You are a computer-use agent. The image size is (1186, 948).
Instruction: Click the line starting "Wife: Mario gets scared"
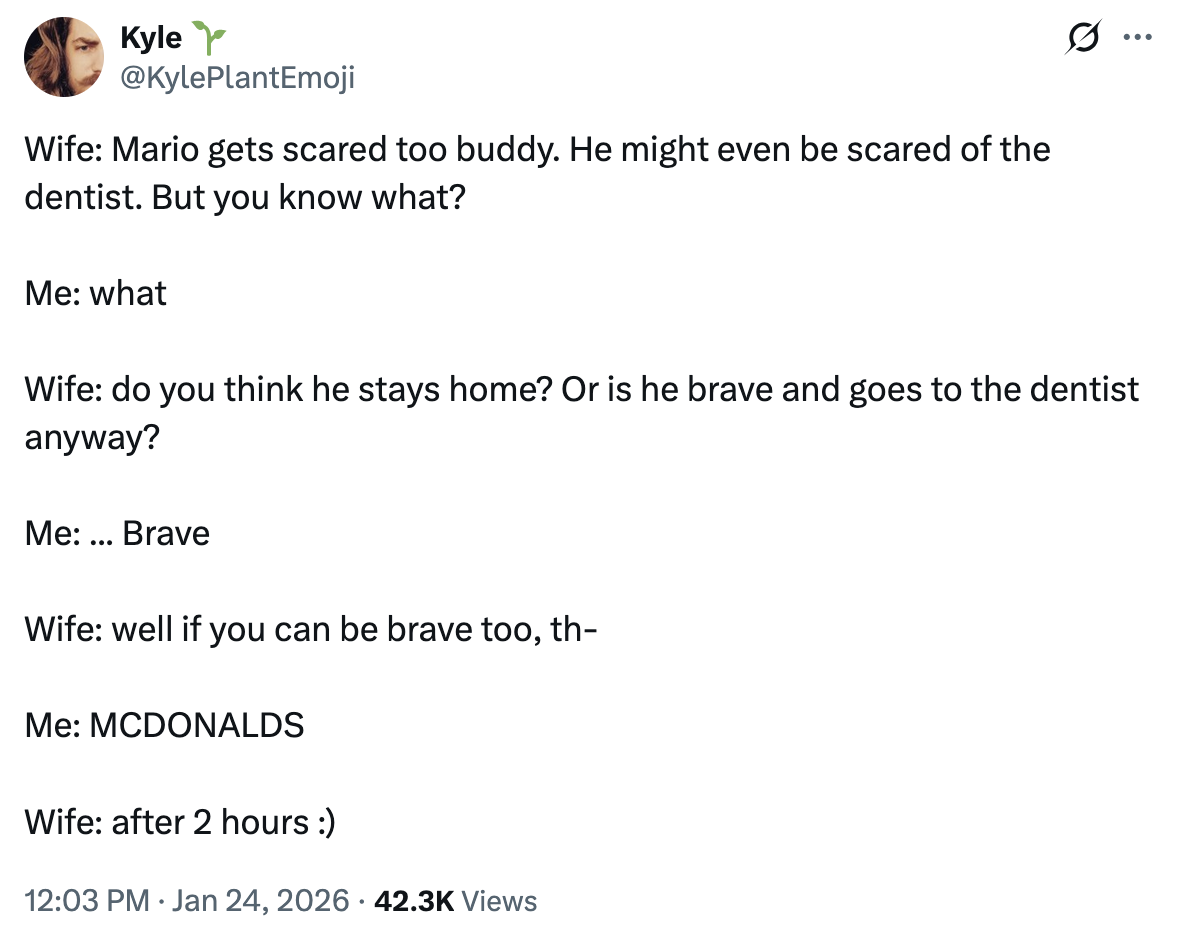400,150
